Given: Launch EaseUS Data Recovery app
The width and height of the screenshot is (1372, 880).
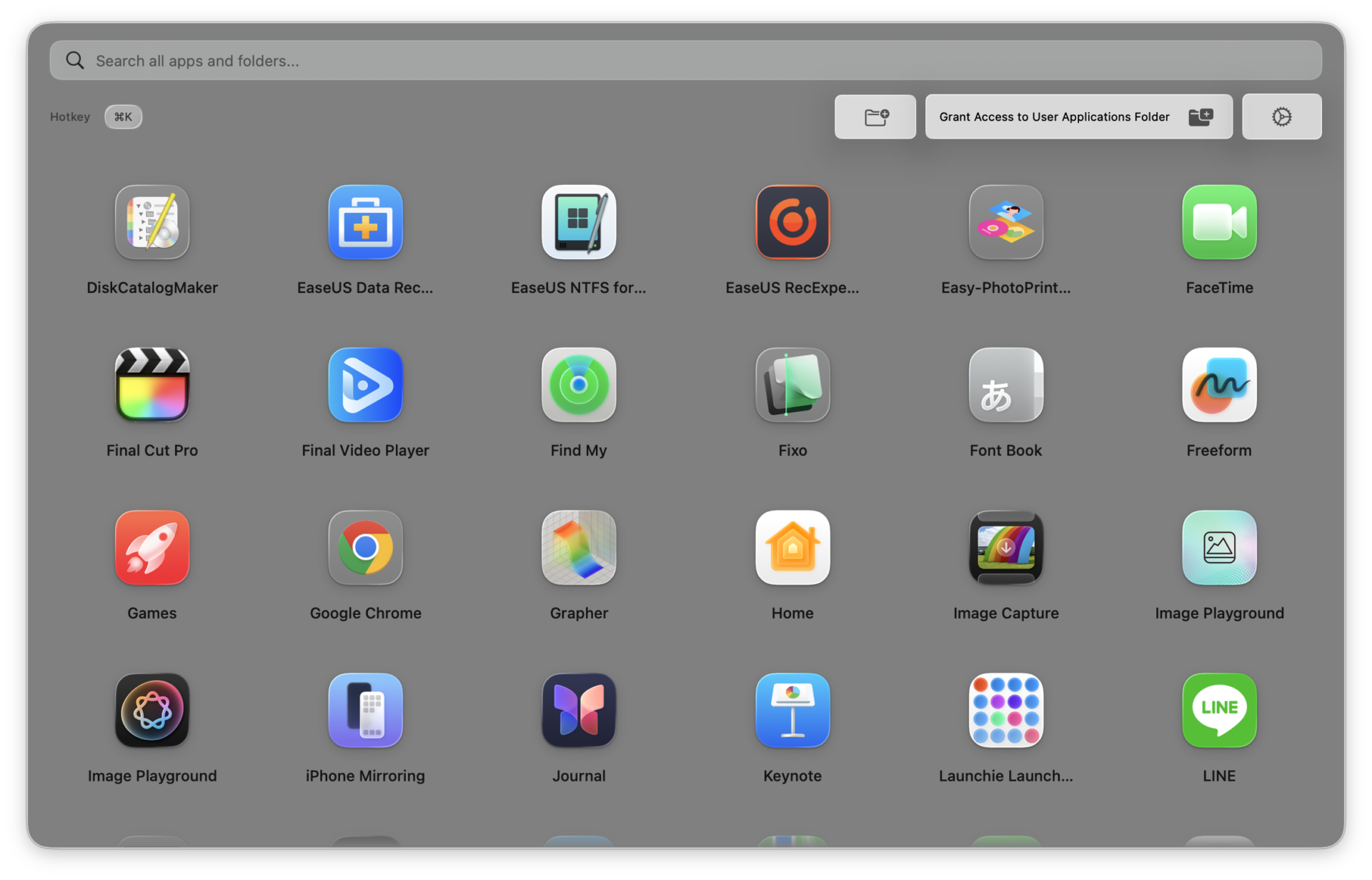Looking at the screenshot, I should point(365,222).
